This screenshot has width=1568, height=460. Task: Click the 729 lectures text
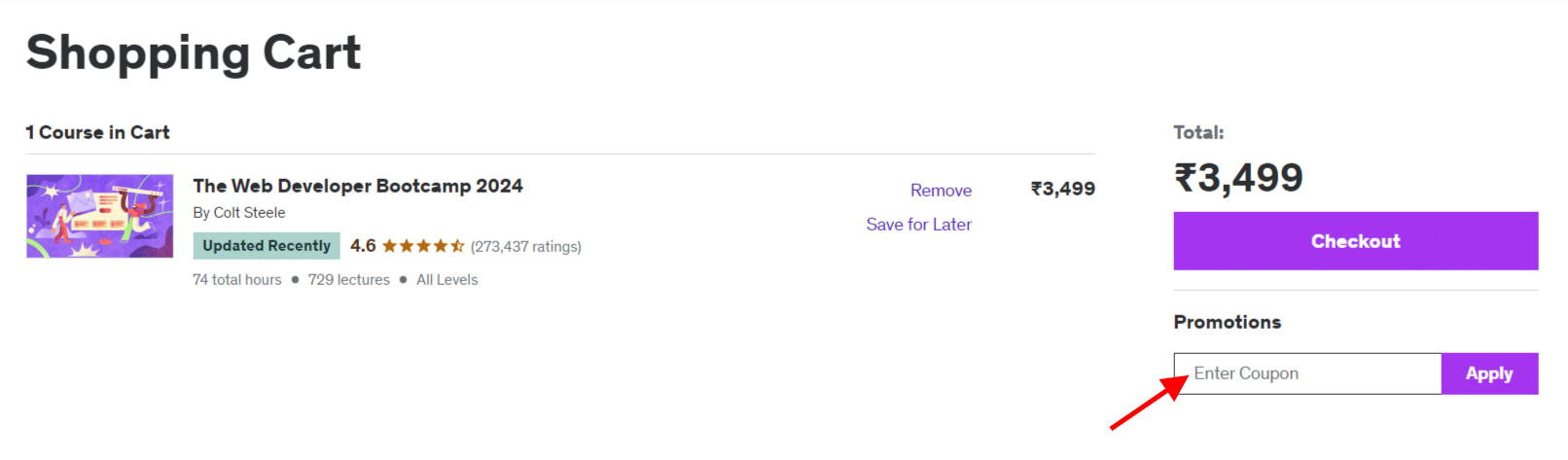pyautogui.click(x=349, y=280)
